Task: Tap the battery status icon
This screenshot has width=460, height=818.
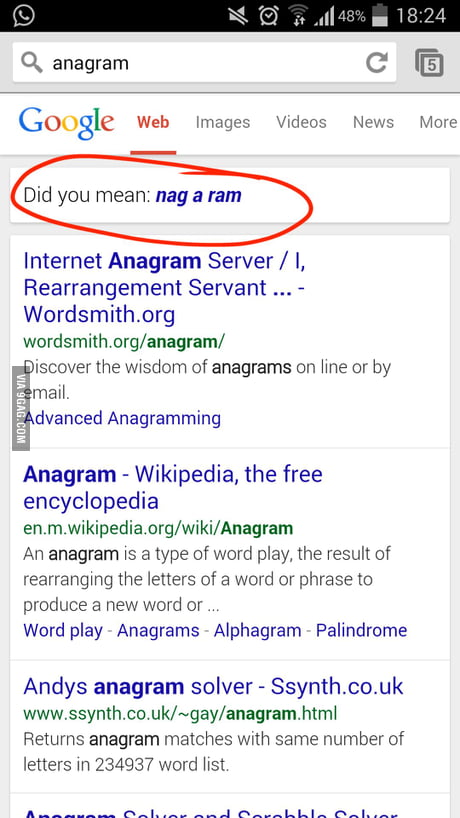Action: click(380, 16)
